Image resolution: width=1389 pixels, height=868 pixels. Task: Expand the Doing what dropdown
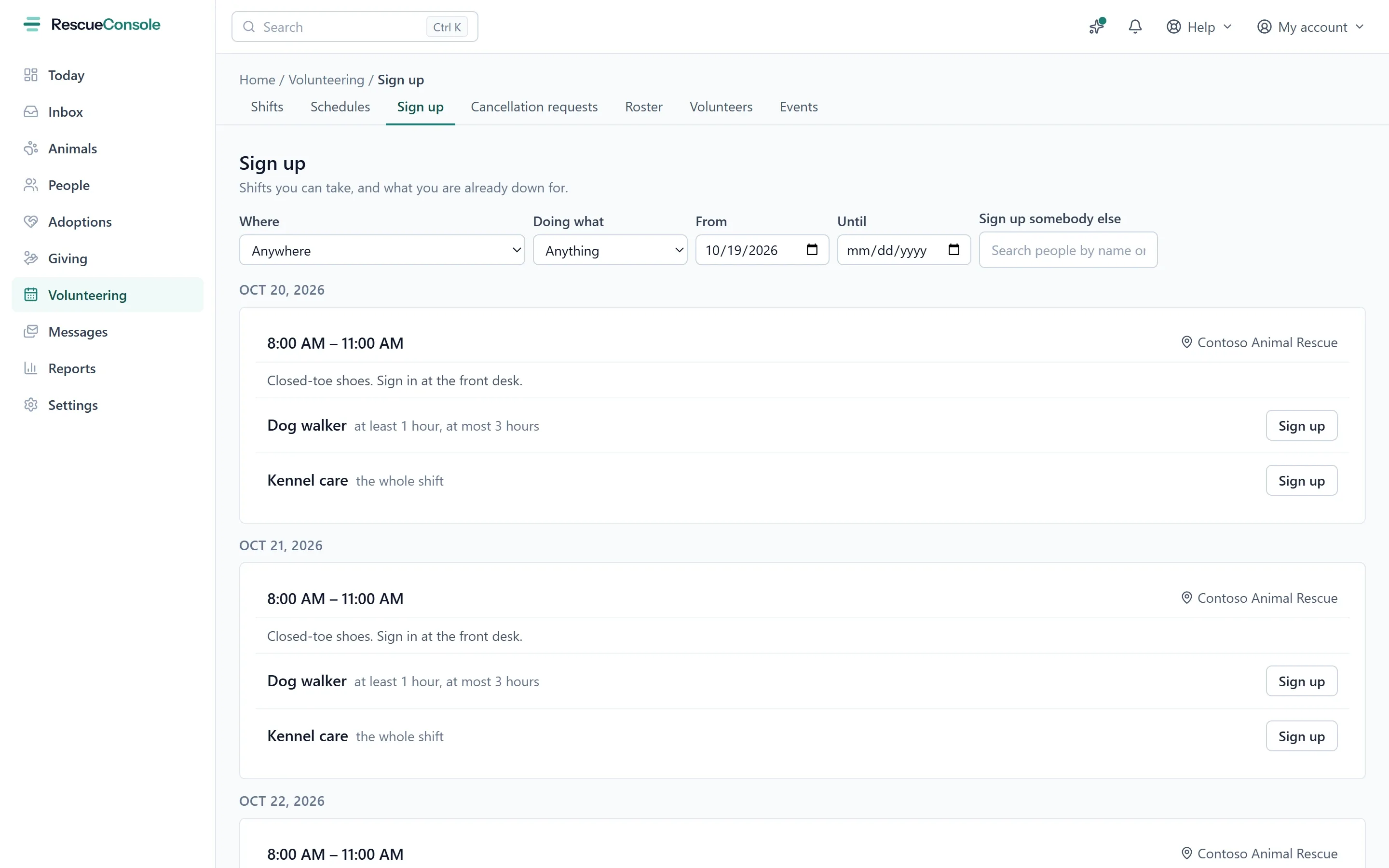(610, 250)
